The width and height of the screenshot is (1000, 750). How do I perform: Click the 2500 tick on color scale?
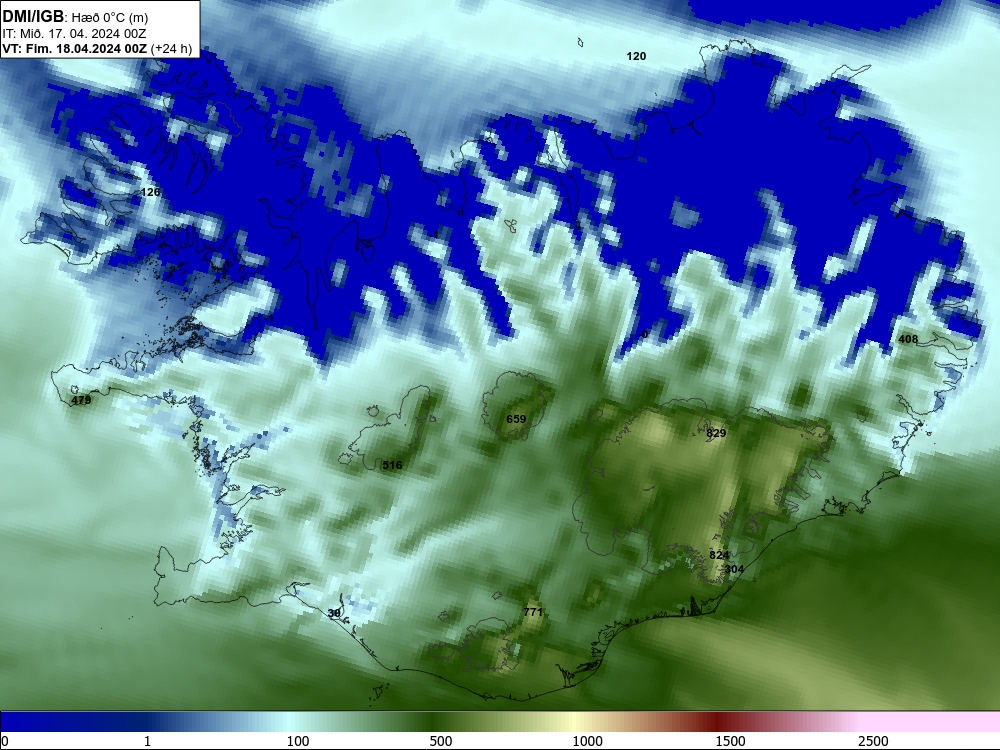[x=873, y=741]
